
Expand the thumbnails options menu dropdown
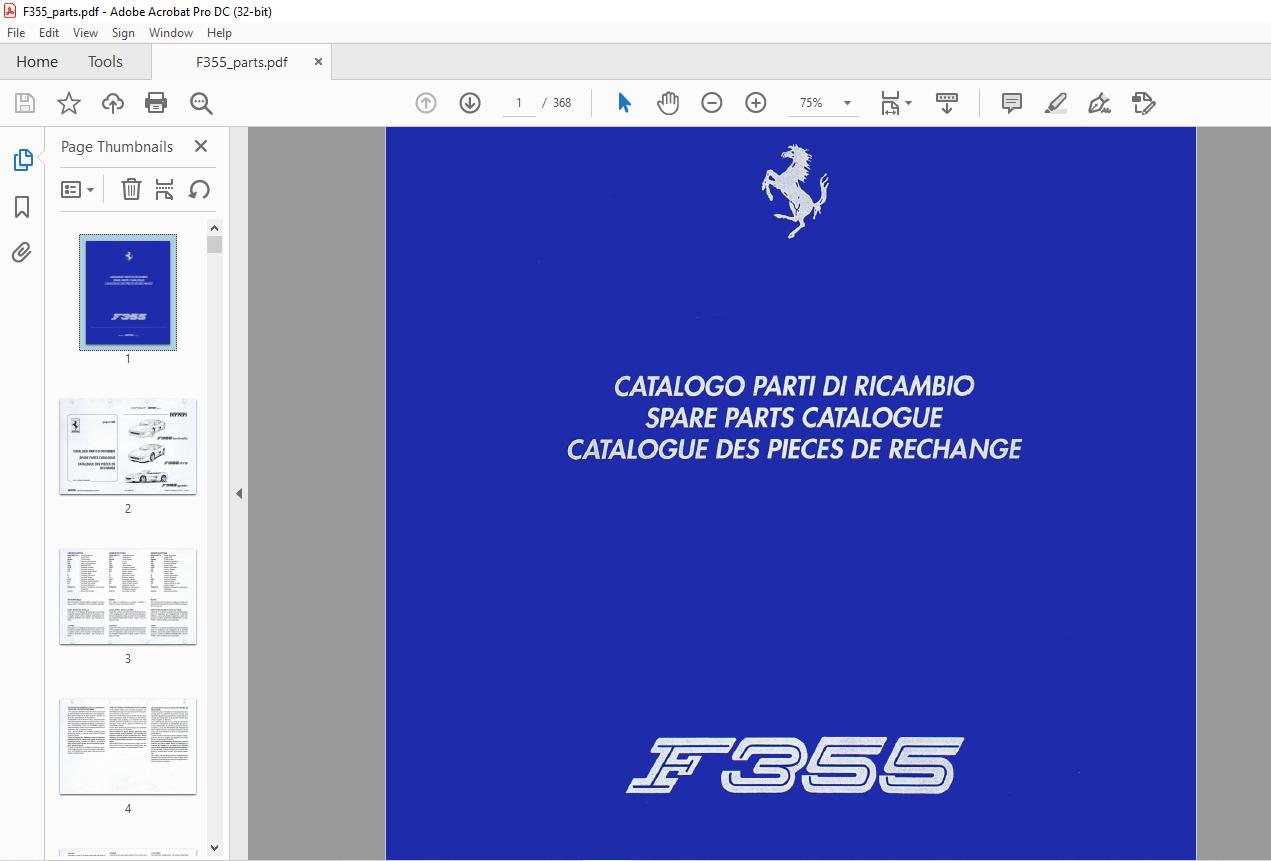pyautogui.click(x=78, y=189)
